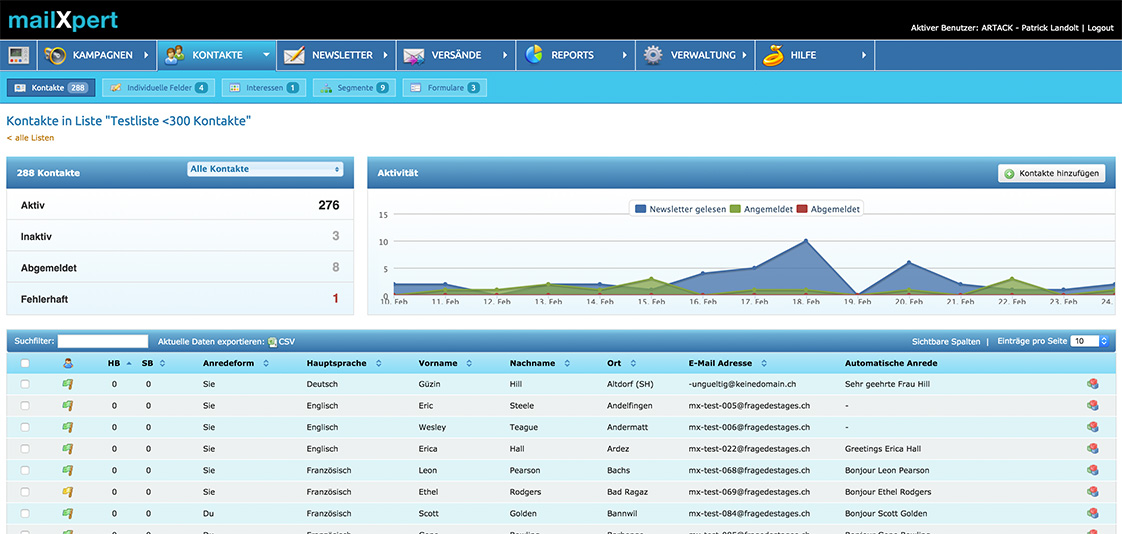Click the Verwaltung gear icon
This screenshot has height=534, width=1122.
[x=653, y=55]
